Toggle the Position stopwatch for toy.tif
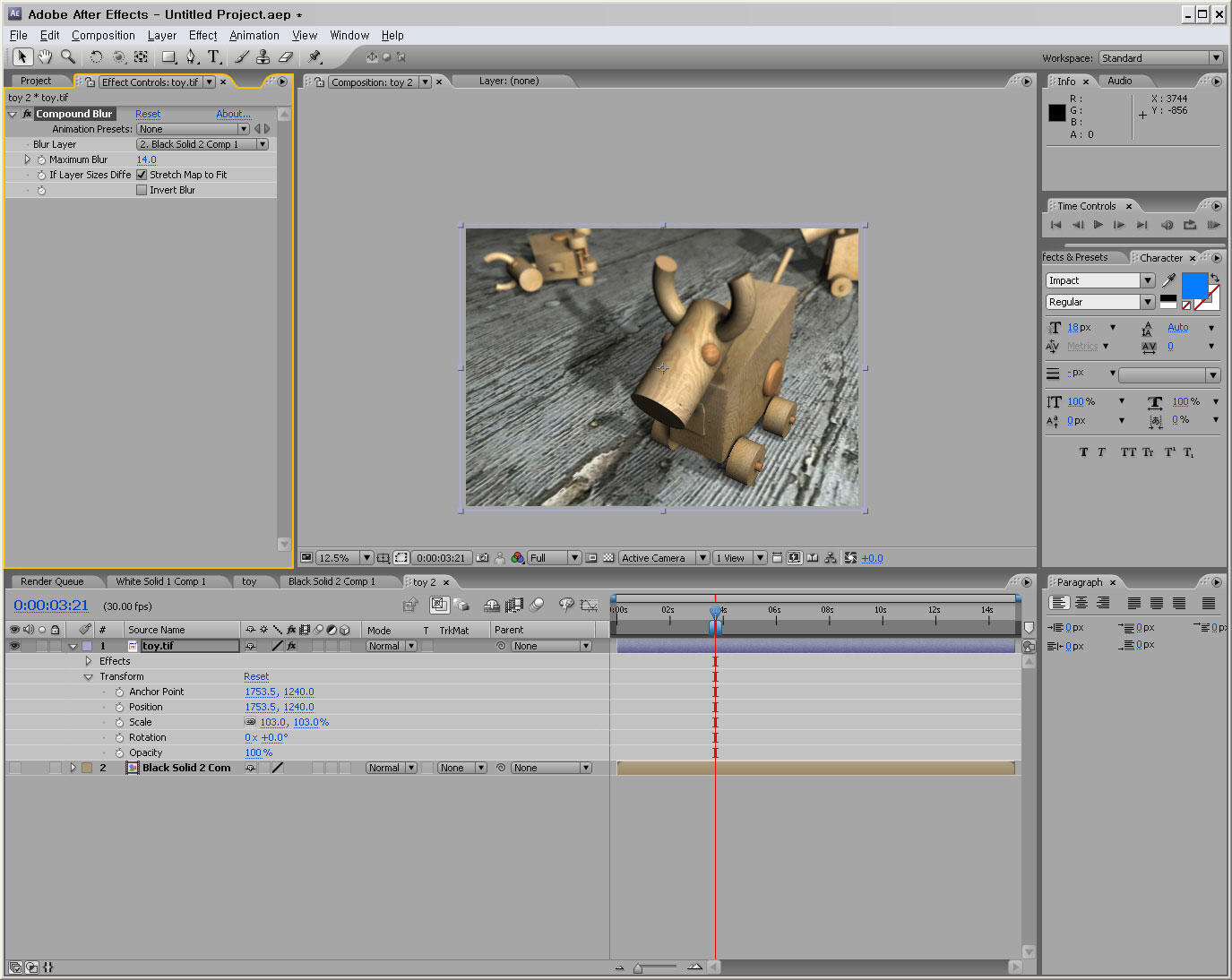 (x=119, y=707)
